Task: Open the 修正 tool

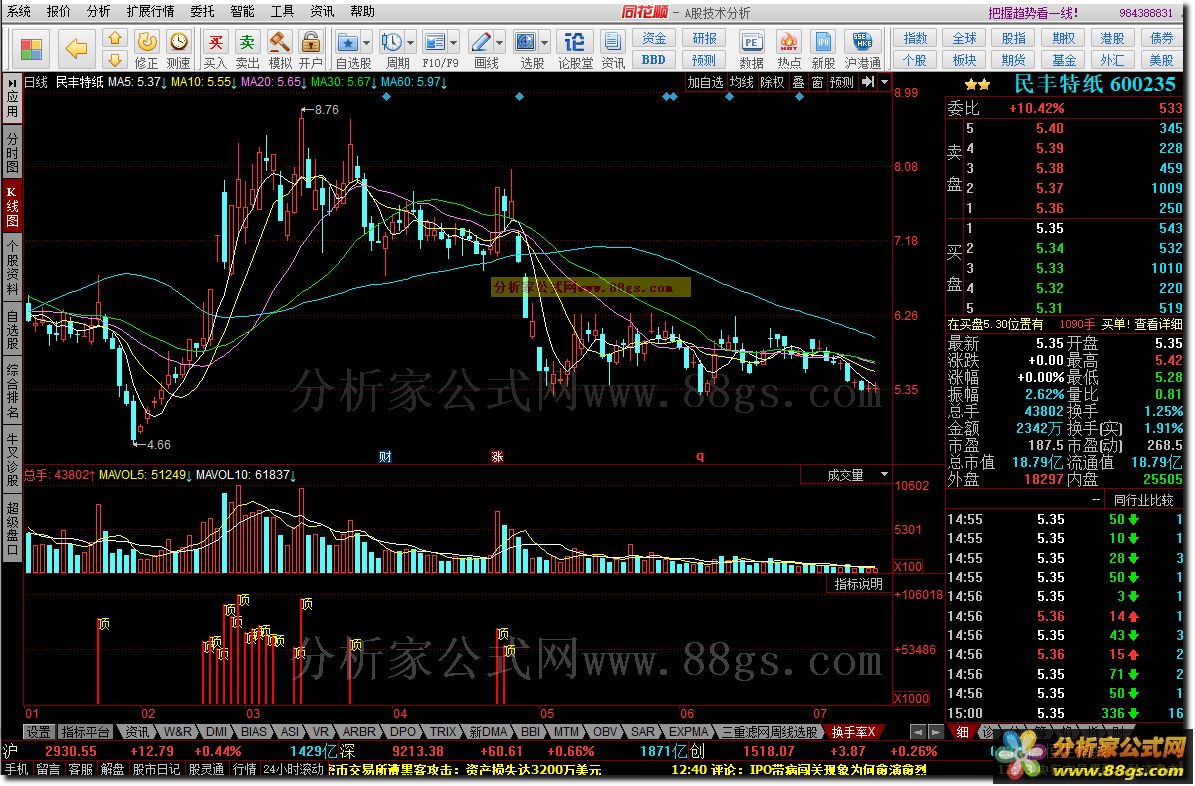Action: click(x=146, y=49)
